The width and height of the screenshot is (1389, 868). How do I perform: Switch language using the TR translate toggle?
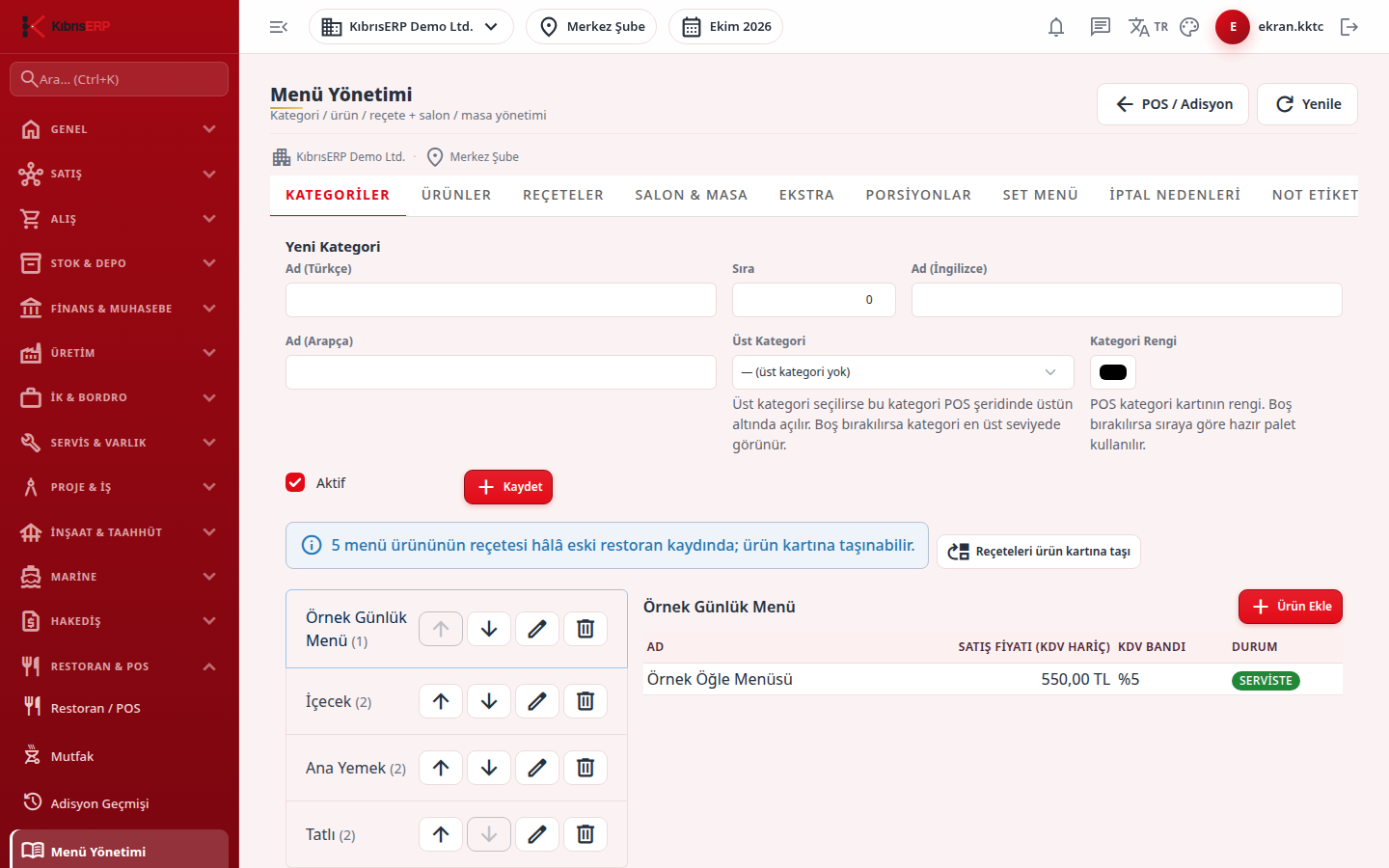pyautogui.click(x=1149, y=27)
